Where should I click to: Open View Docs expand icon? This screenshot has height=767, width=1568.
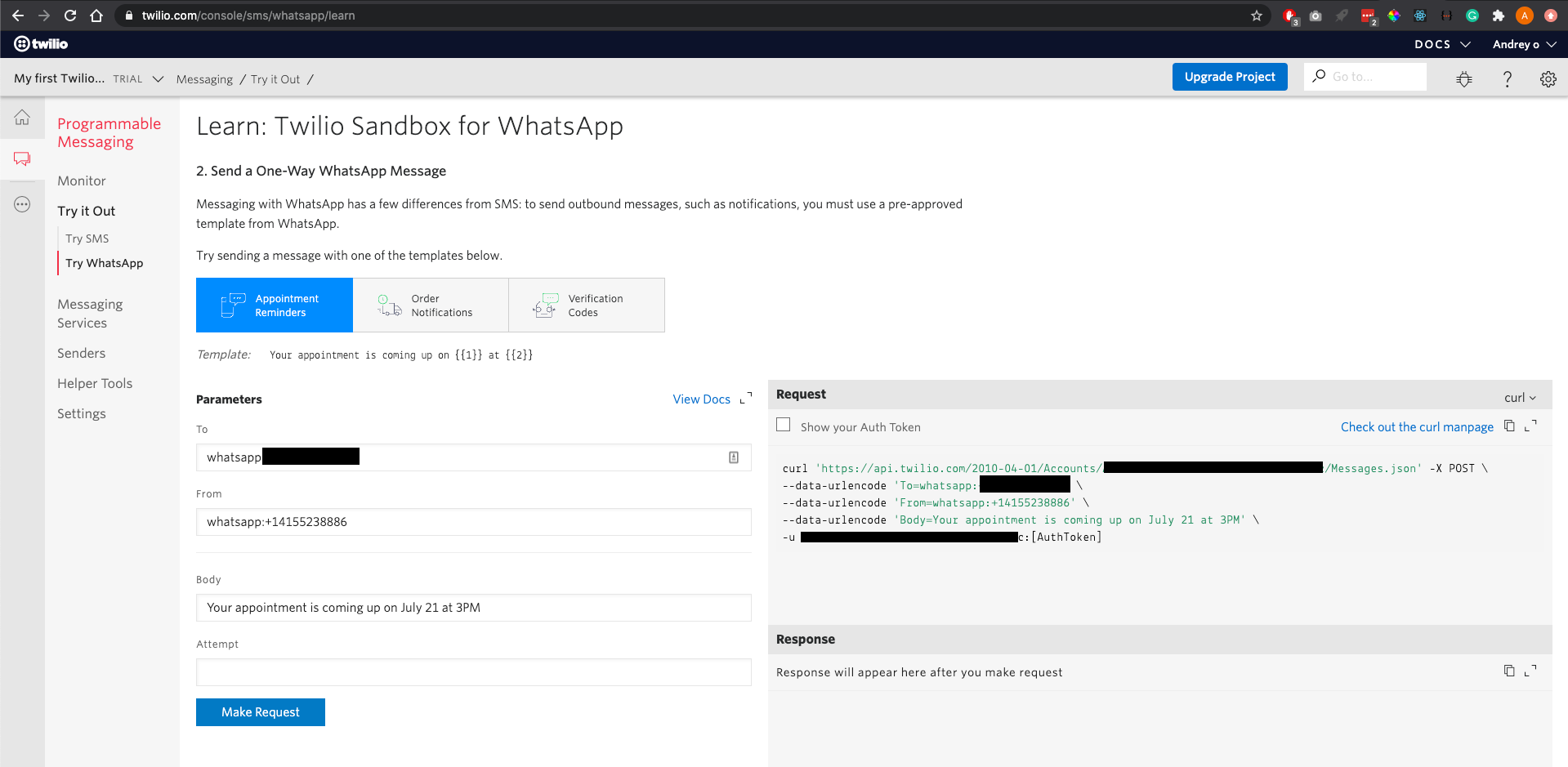746,399
